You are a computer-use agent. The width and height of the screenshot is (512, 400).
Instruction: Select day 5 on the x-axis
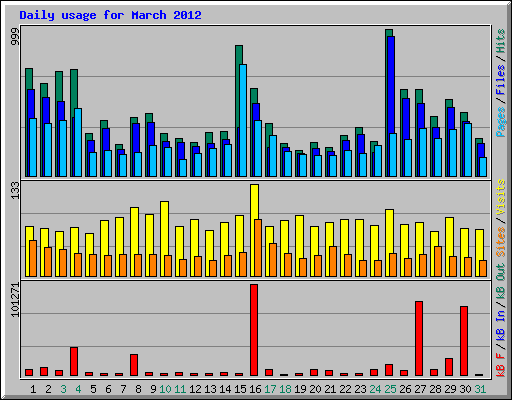[93, 389]
